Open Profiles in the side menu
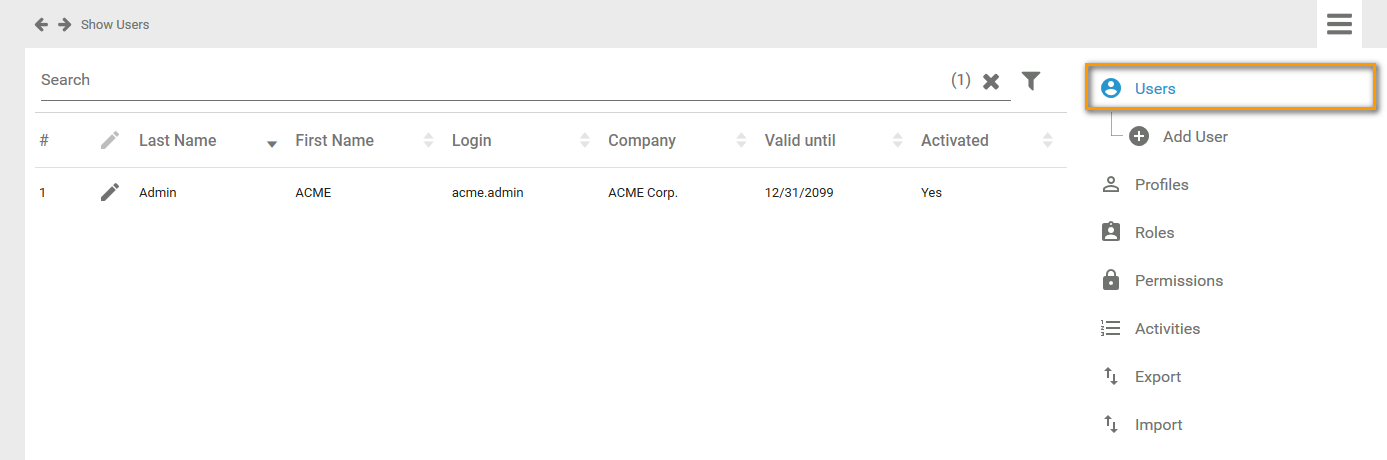Image resolution: width=1387 pixels, height=460 pixels. click(1161, 185)
